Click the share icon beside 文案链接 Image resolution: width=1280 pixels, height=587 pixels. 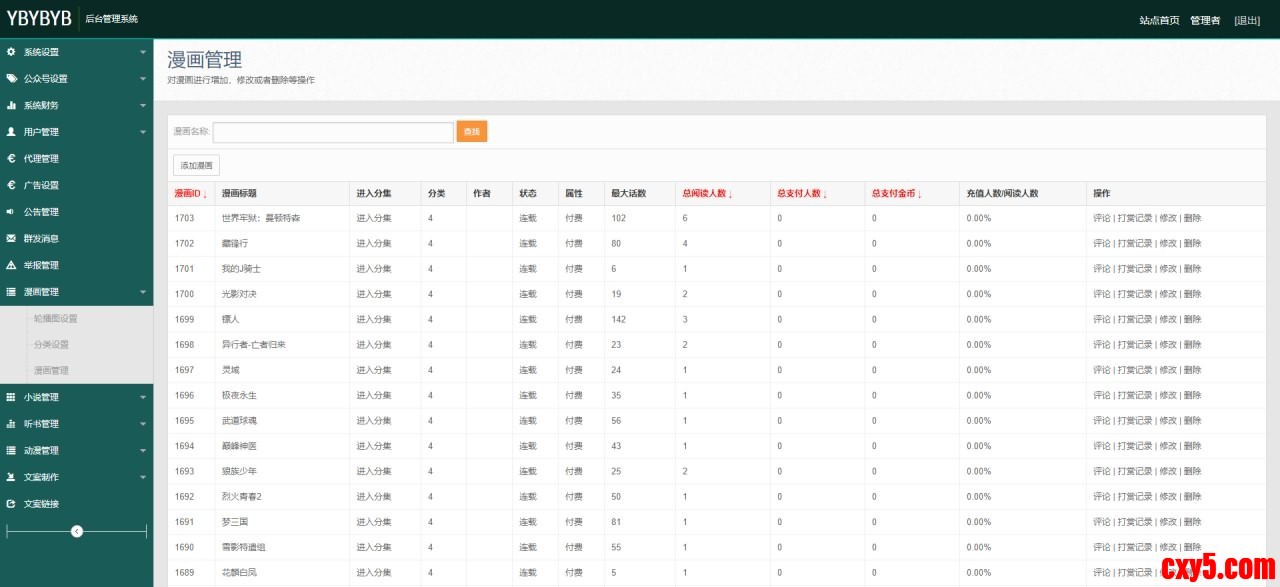pyautogui.click(x=11, y=504)
